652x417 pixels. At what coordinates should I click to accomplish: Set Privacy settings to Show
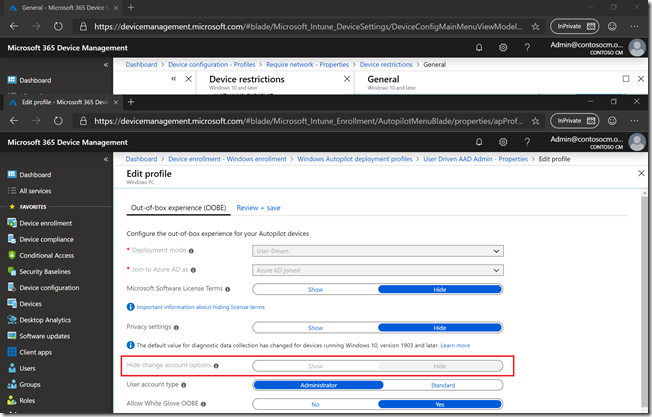pos(315,327)
